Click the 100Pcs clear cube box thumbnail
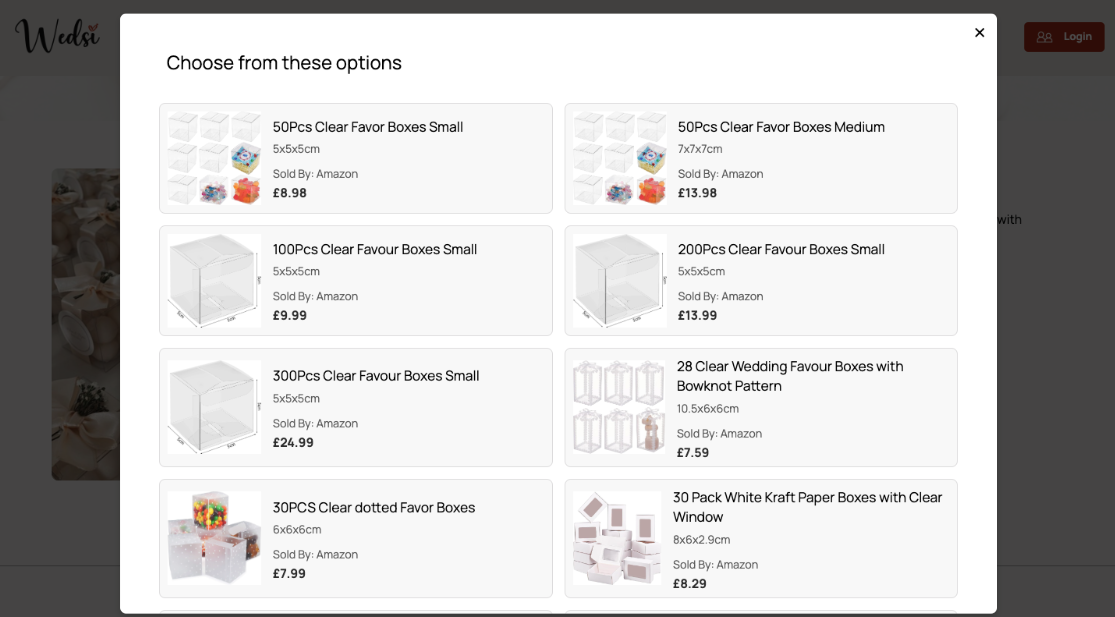The image size is (1115, 617). pyautogui.click(x=213, y=280)
